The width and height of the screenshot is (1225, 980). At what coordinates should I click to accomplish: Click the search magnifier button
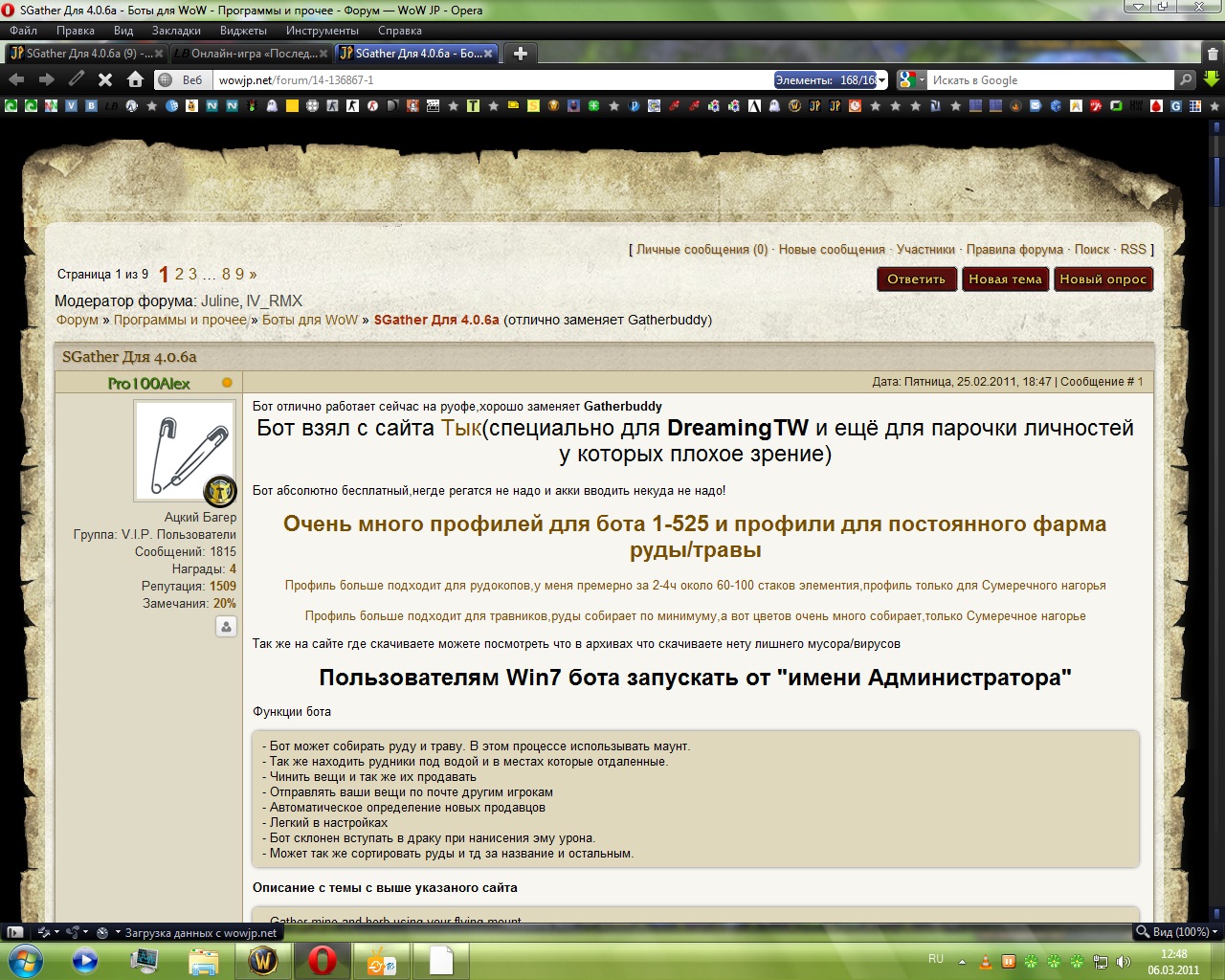tap(1187, 80)
